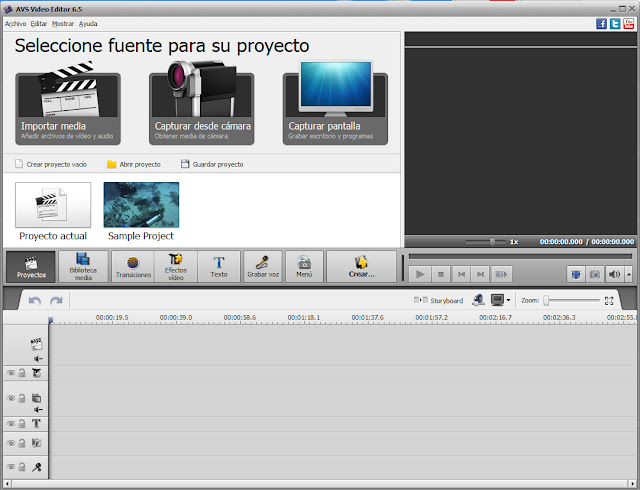Select the Efectos video tool
The height and width of the screenshot is (490, 640).
tap(176, 266)
